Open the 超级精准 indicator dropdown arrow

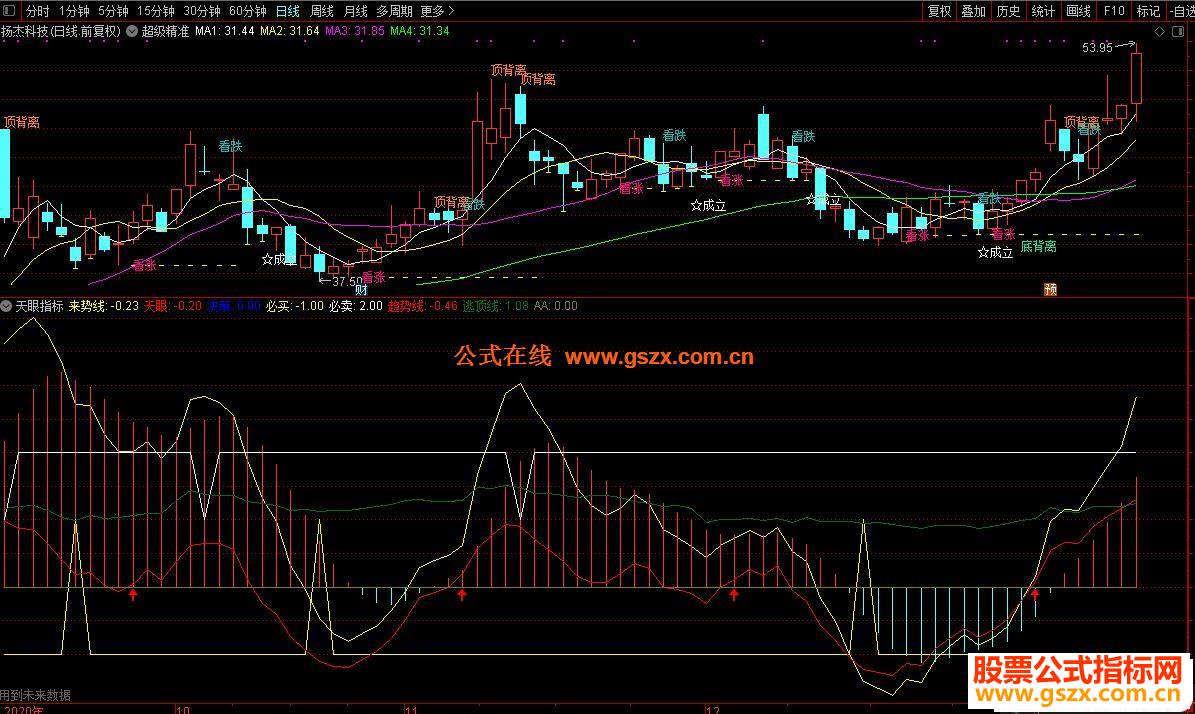(x=132, y=31)
